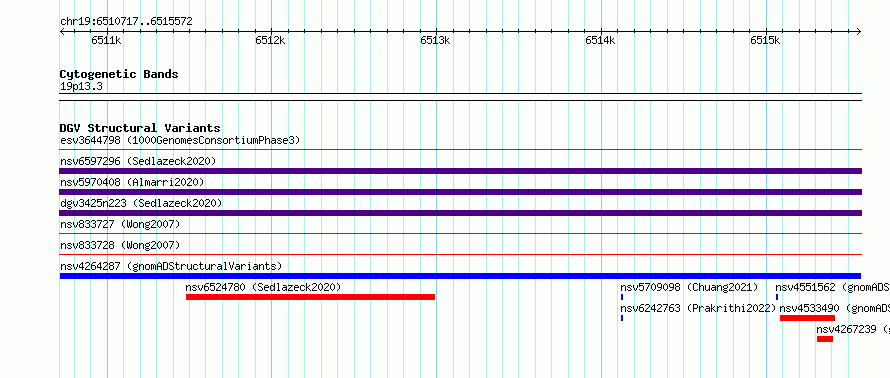Open variant nsv5709098 (Chuang2021)
The image size is (890, 378).
tap(689, 287)
